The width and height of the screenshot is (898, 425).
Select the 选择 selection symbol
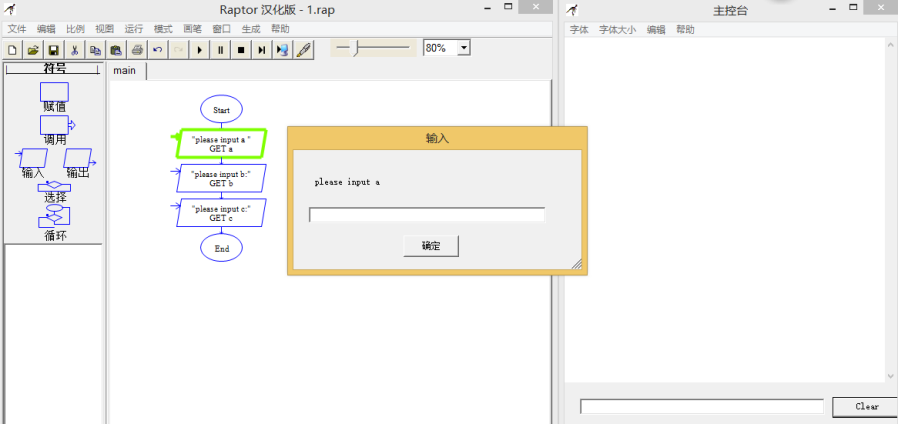pyautogui.click(x=55, y=192)
